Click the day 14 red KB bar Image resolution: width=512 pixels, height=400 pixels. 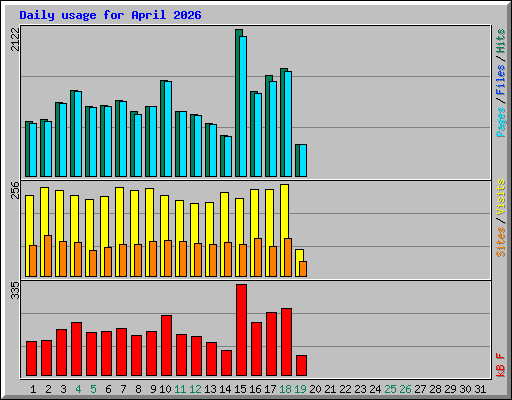point(226,363)
